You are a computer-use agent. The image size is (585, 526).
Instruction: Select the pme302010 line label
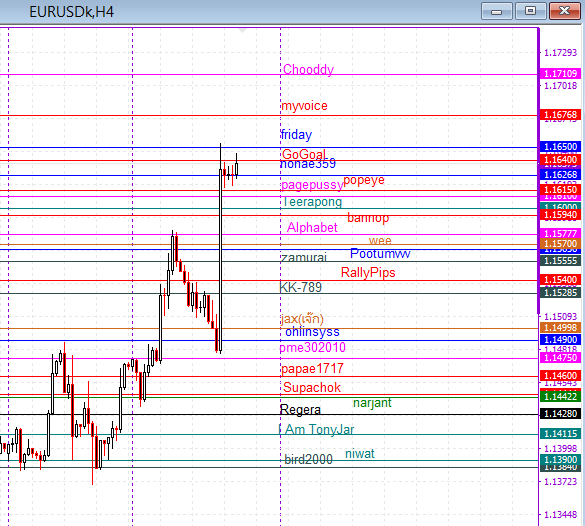[x=313, y=348]
